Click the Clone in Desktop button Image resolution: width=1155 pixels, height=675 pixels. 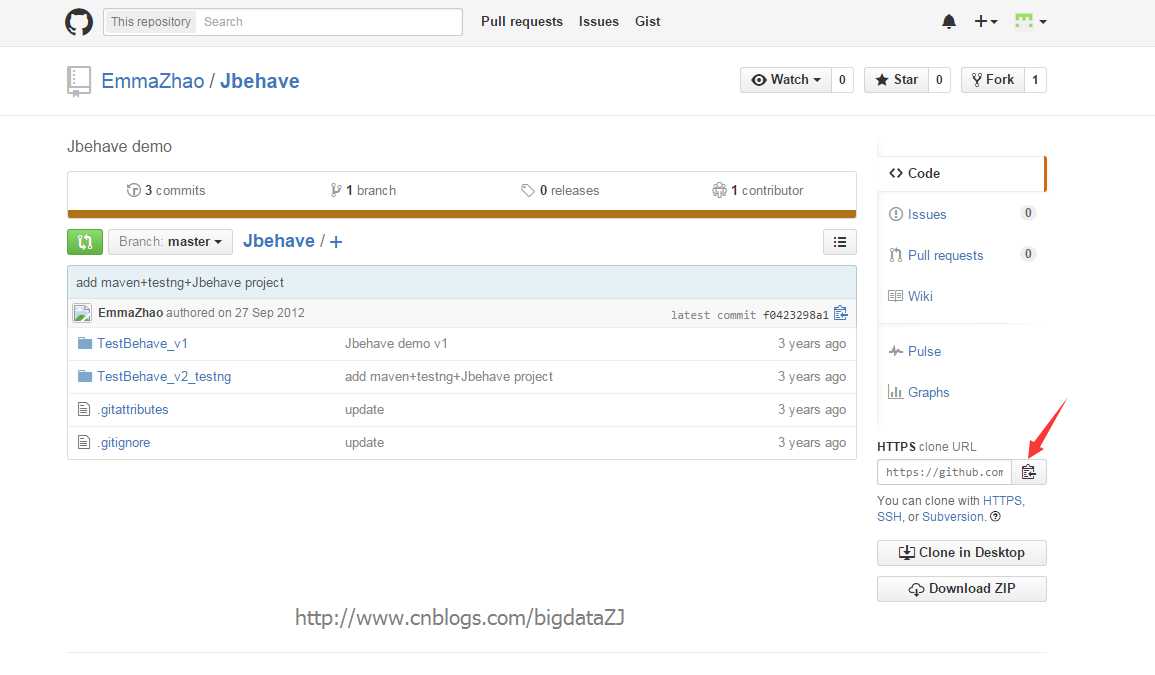point(961,553)
